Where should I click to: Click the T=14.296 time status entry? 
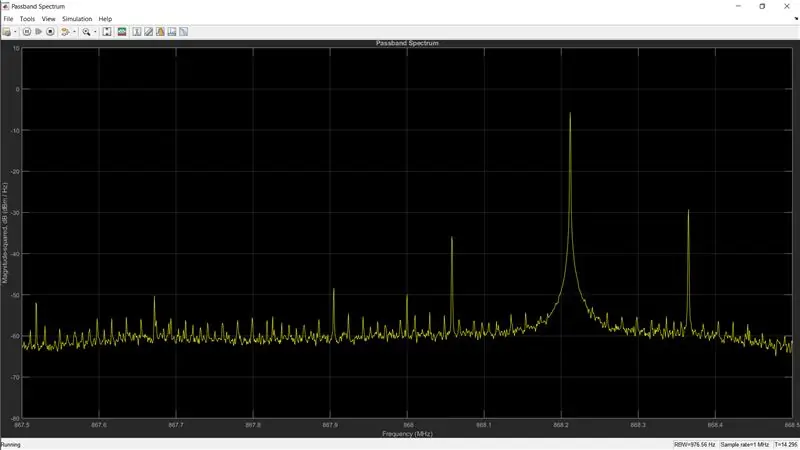tap(786, 445)
